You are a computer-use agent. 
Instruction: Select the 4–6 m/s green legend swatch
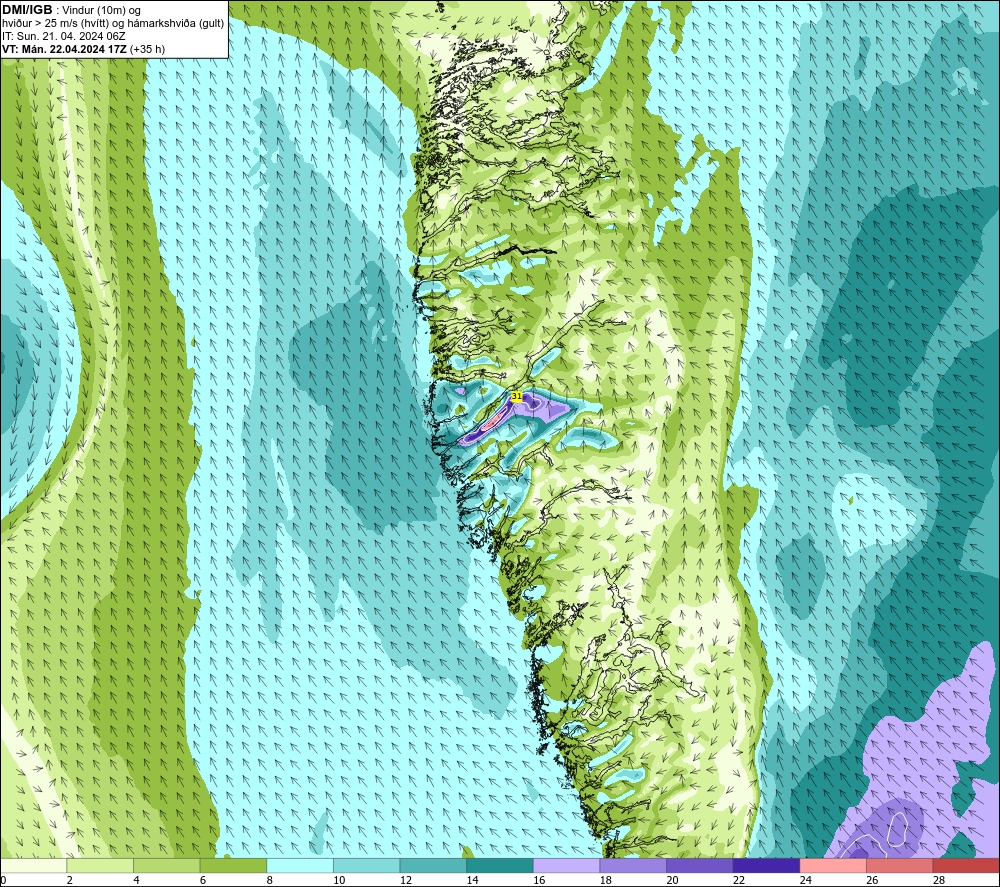[166, 865]
